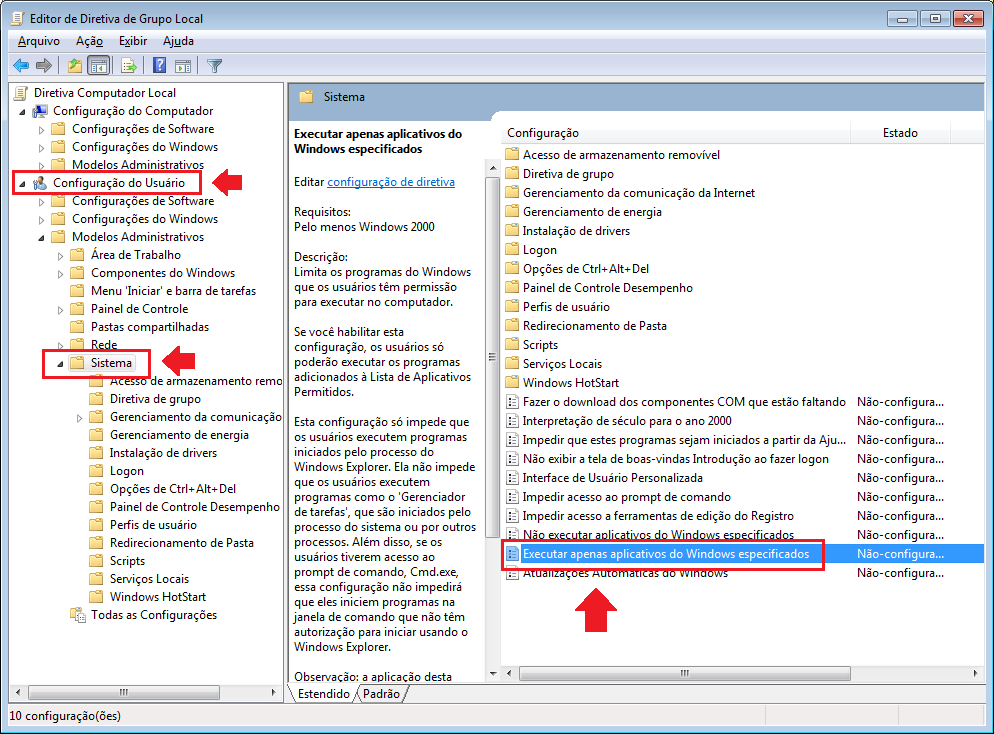The image size is (994, 734).
Task: Select 'Não exibir a tela de boas-vindas Introdução ao fazer logon'
Action: (x=676, y=459)
